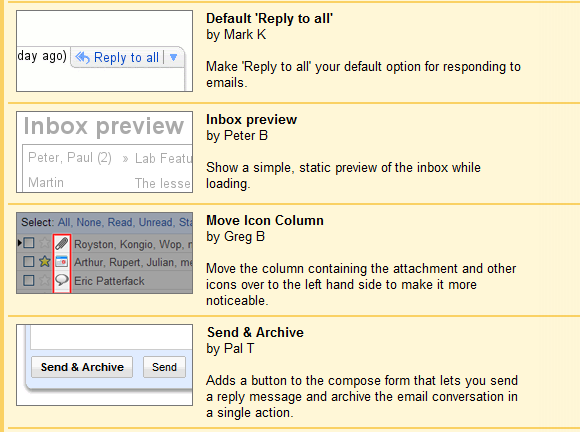Click the plain Send button
Screen dimensions: 580x432
165,367
